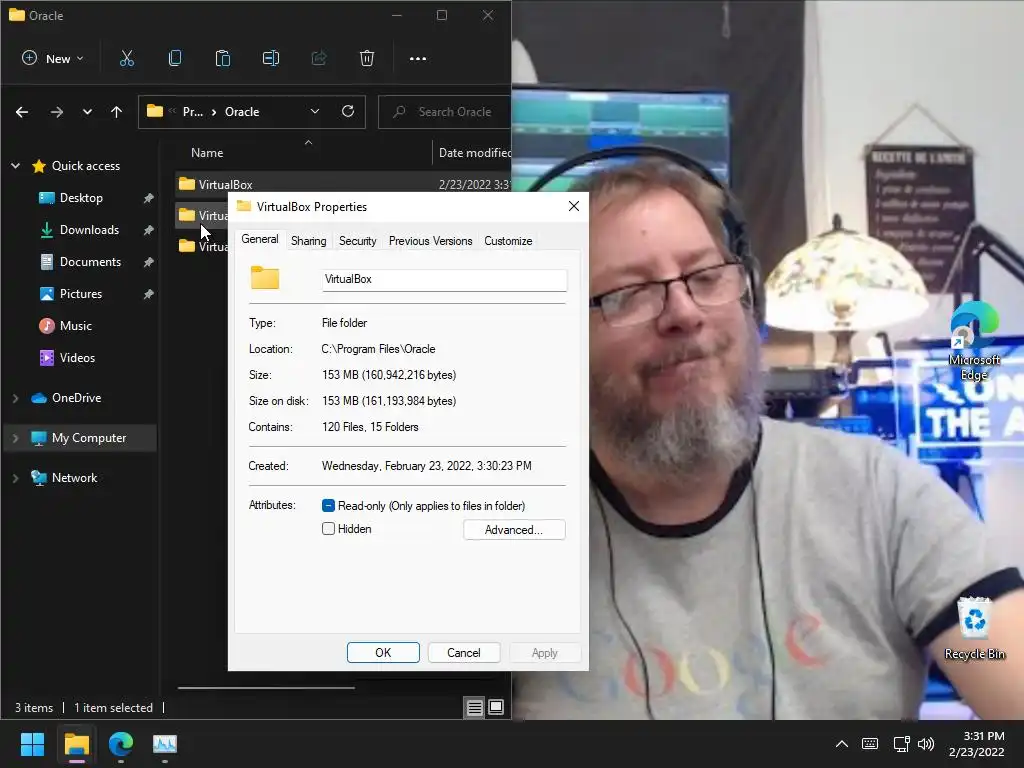Screen dimensions: 1024x768
Task: Go back with the Back arrow
Action: pos(22,112)
